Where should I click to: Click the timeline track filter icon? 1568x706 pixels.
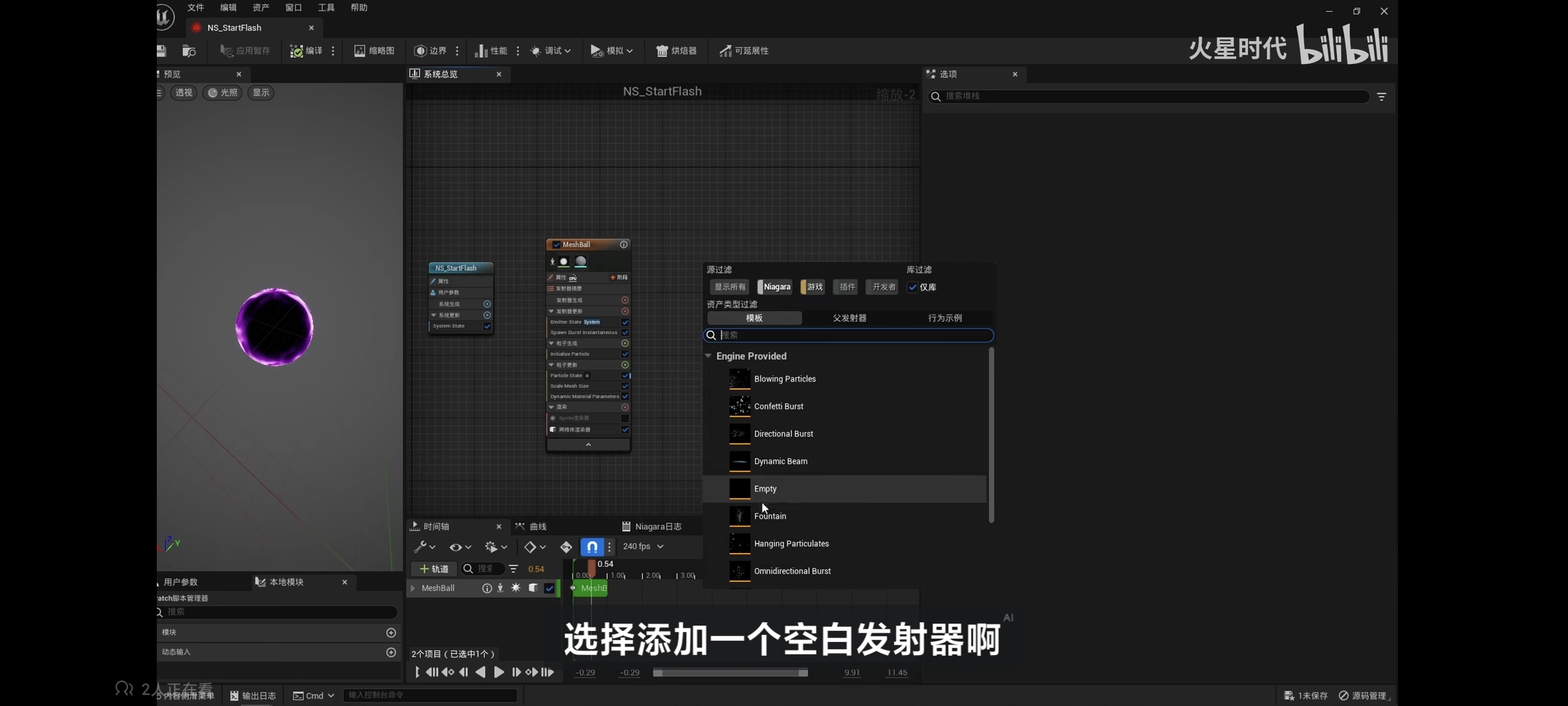tap(514, 569)
